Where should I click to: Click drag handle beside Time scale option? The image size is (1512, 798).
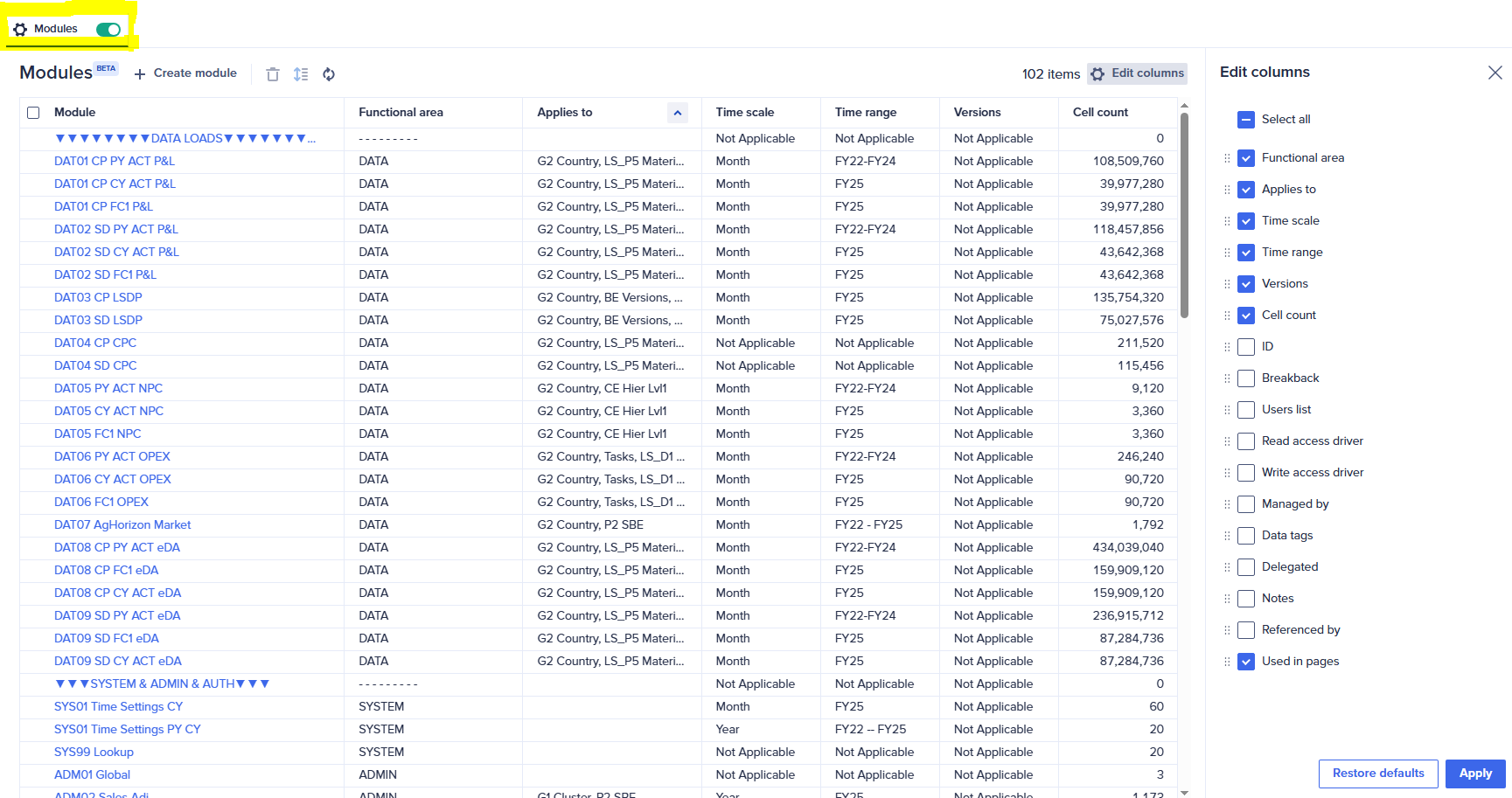point(1227,221)
